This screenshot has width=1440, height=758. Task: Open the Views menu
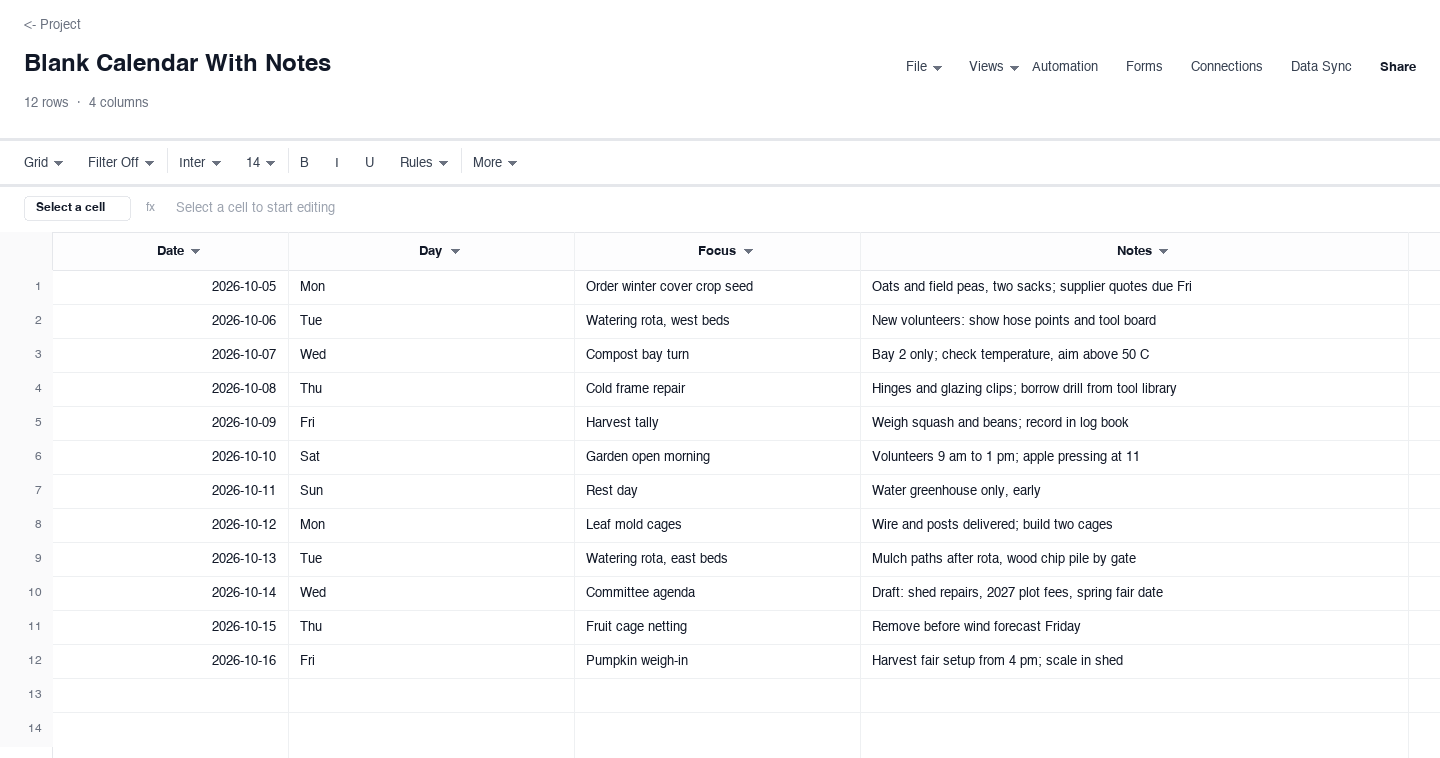(994, 67)
